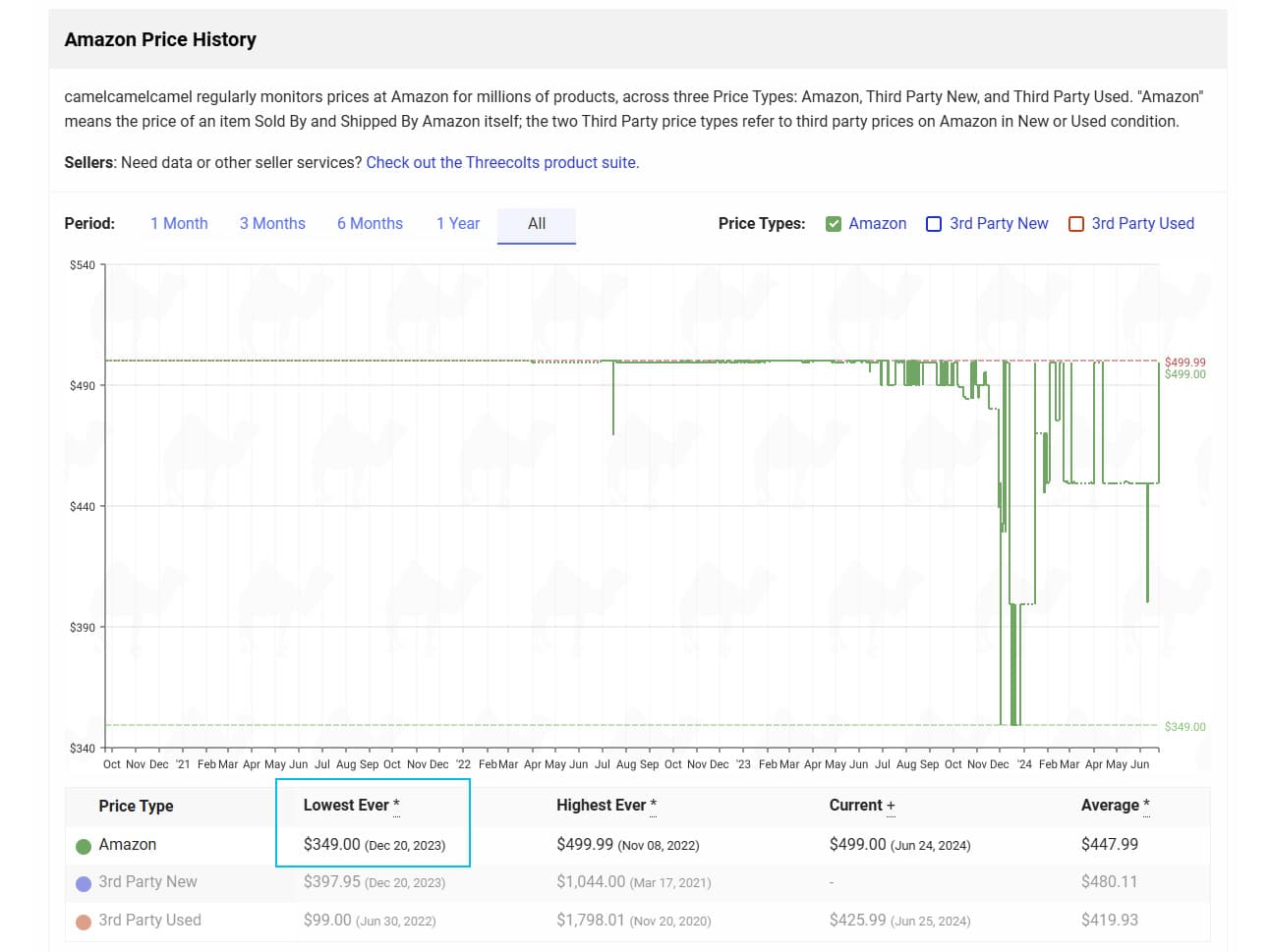
Task: Click the '24 year marker on x-axis
Action: (x=1025, y=764)
